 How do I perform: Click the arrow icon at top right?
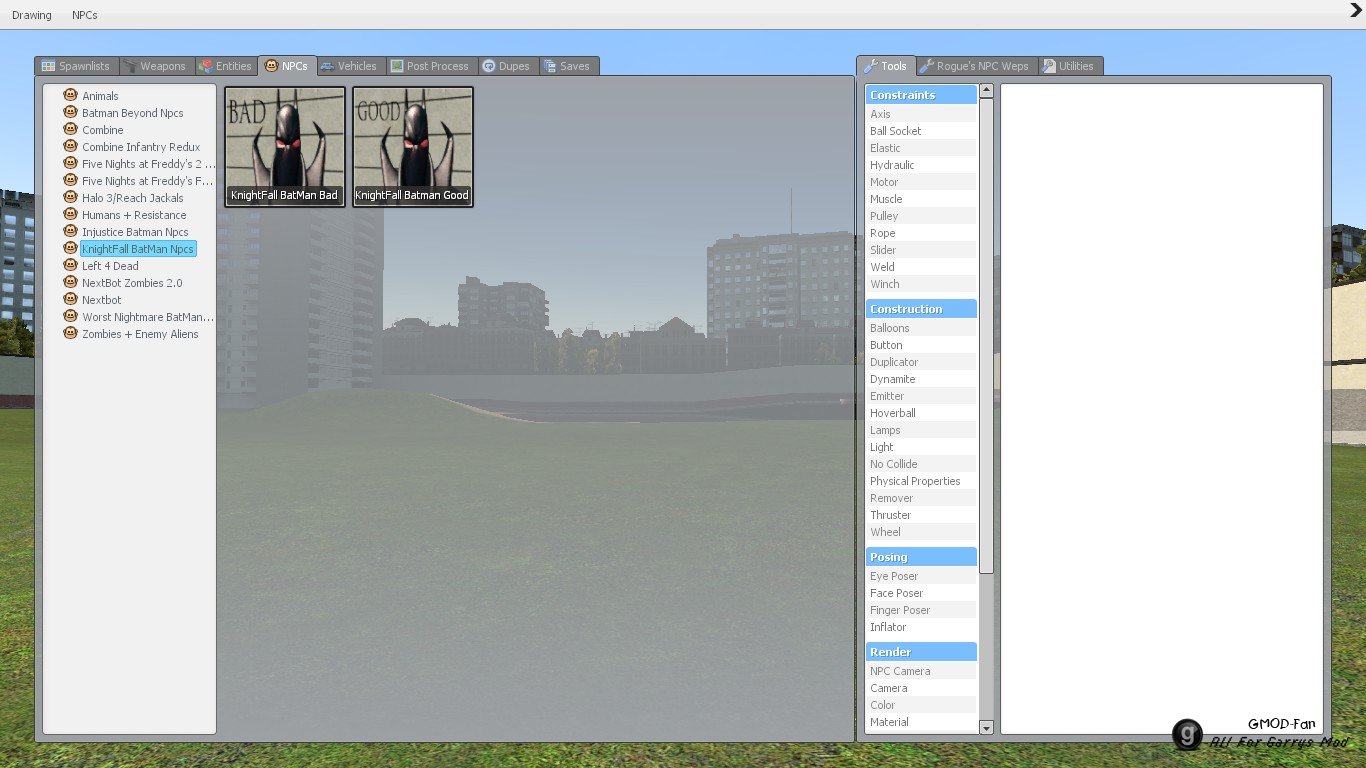1356,10
